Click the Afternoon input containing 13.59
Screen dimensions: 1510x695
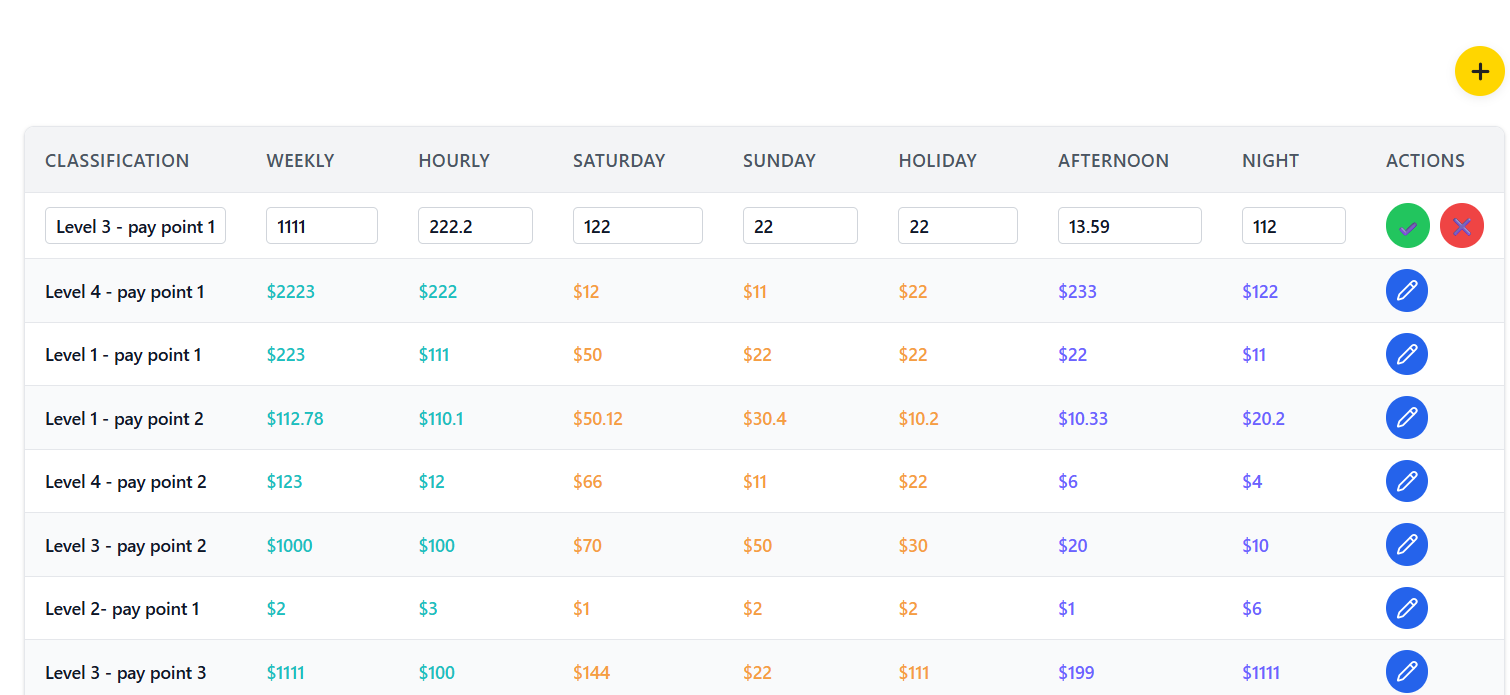point(1129,225)
